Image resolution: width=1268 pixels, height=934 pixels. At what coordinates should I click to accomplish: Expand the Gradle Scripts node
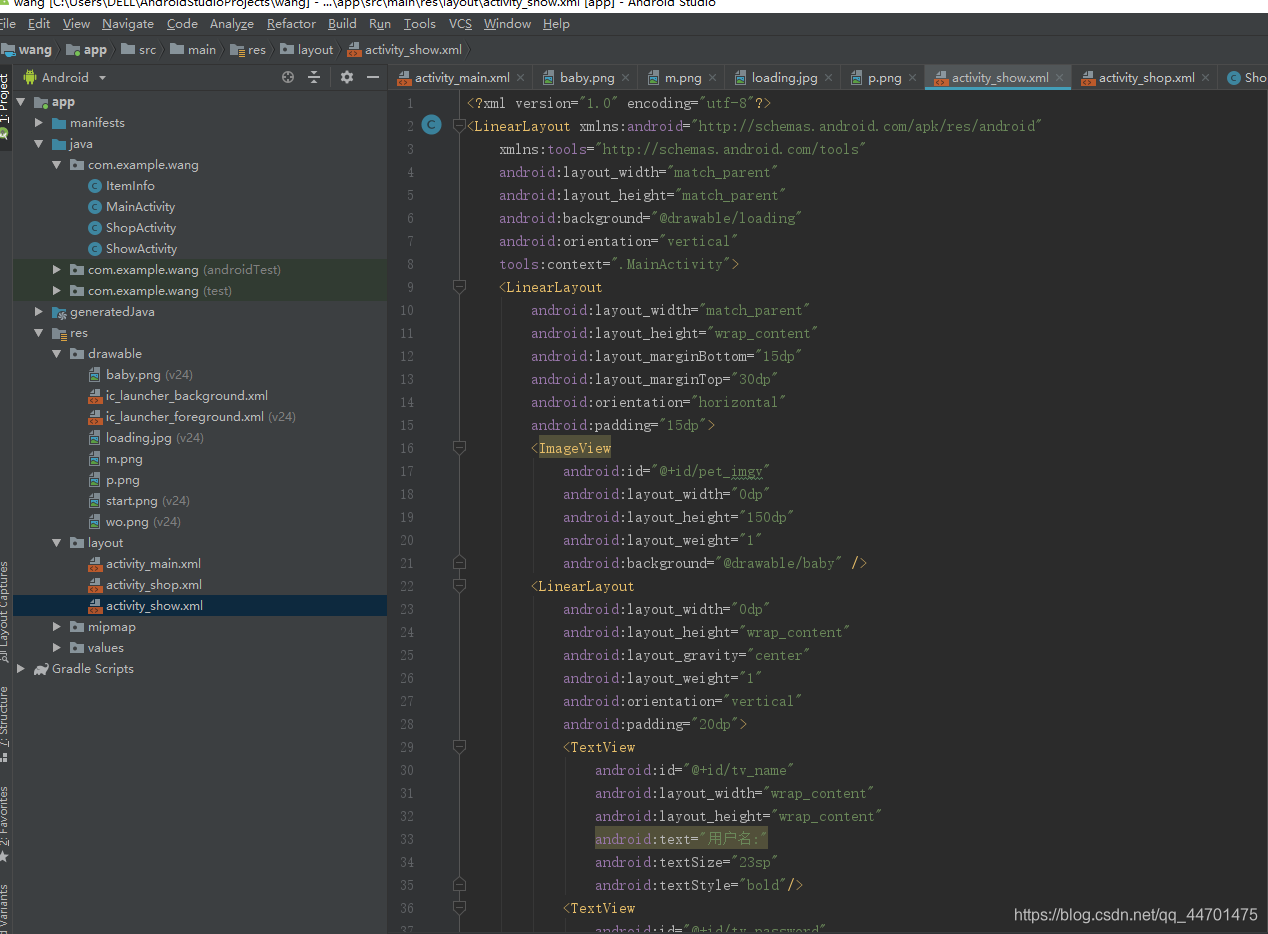click(21, 669)
